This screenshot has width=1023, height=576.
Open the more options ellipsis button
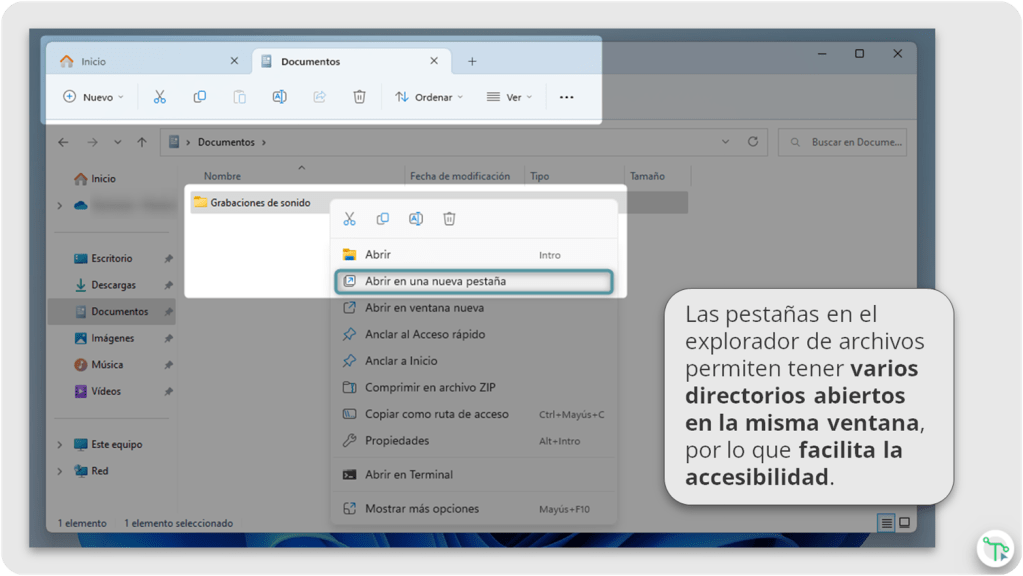pyautogui.click(x=566, y=97)
